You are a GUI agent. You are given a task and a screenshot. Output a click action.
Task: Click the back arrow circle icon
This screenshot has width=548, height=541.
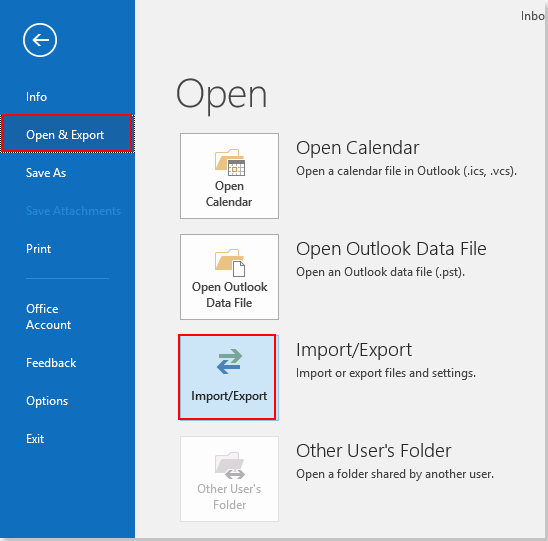point(40,40)
